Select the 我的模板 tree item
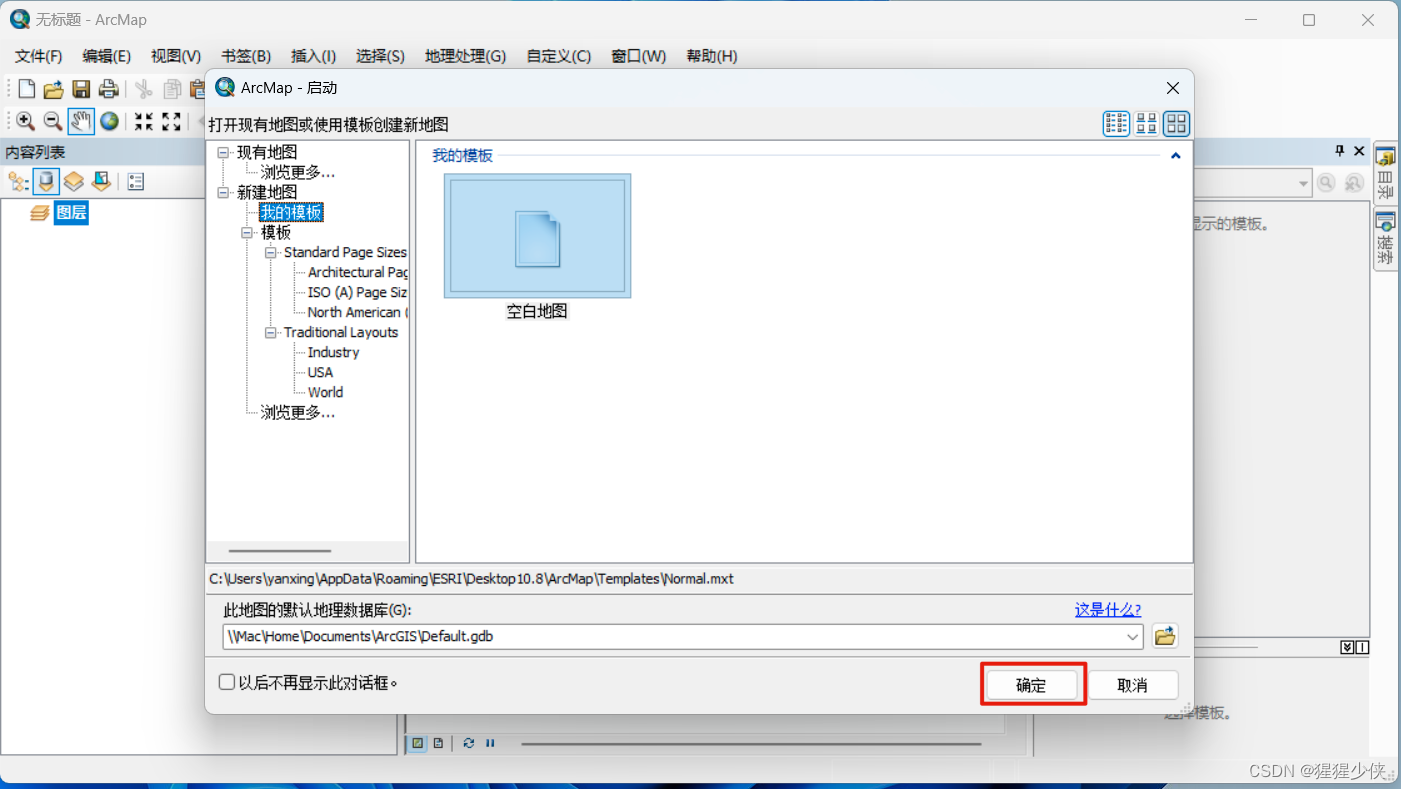The width and height of the screenshot is (1401, 789). point(291,213)
